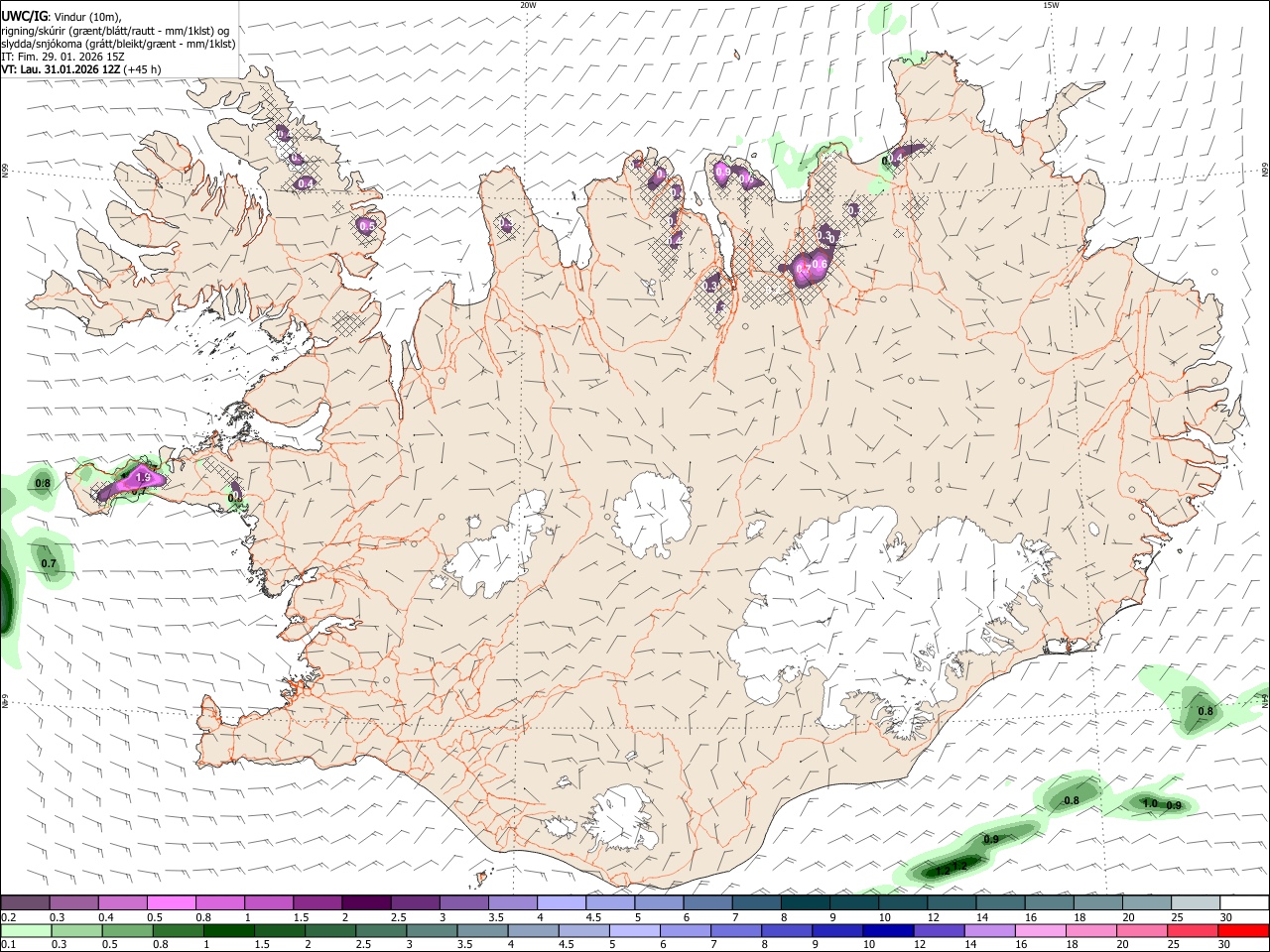
Task: Click the '0.6' snowfall value in north Iceland
Action: pyautogui.click(x=820, y=263)
